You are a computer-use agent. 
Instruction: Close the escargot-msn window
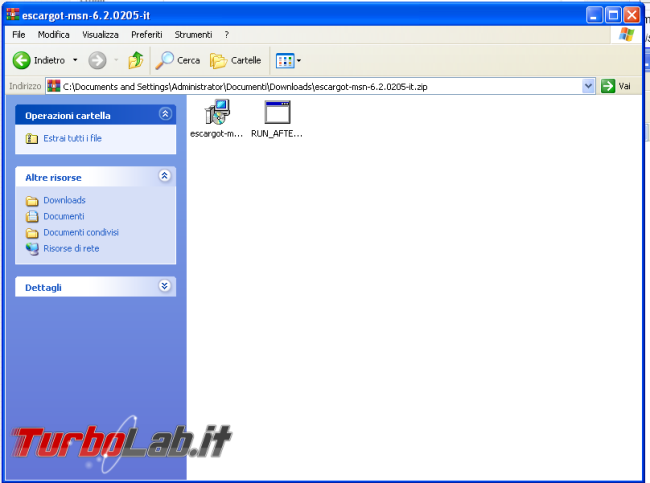(632, 15)
